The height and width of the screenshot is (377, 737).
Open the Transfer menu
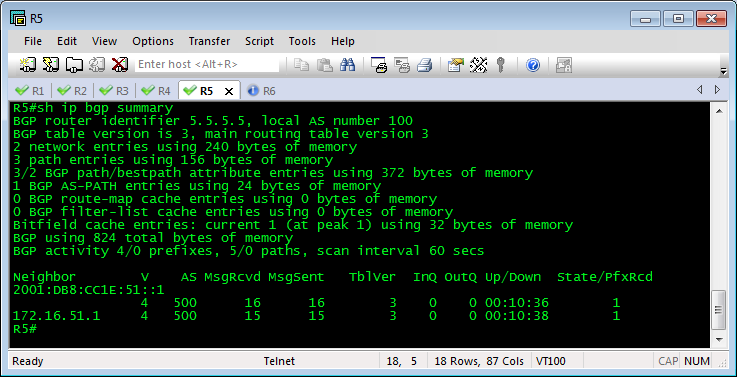point(209,41)
